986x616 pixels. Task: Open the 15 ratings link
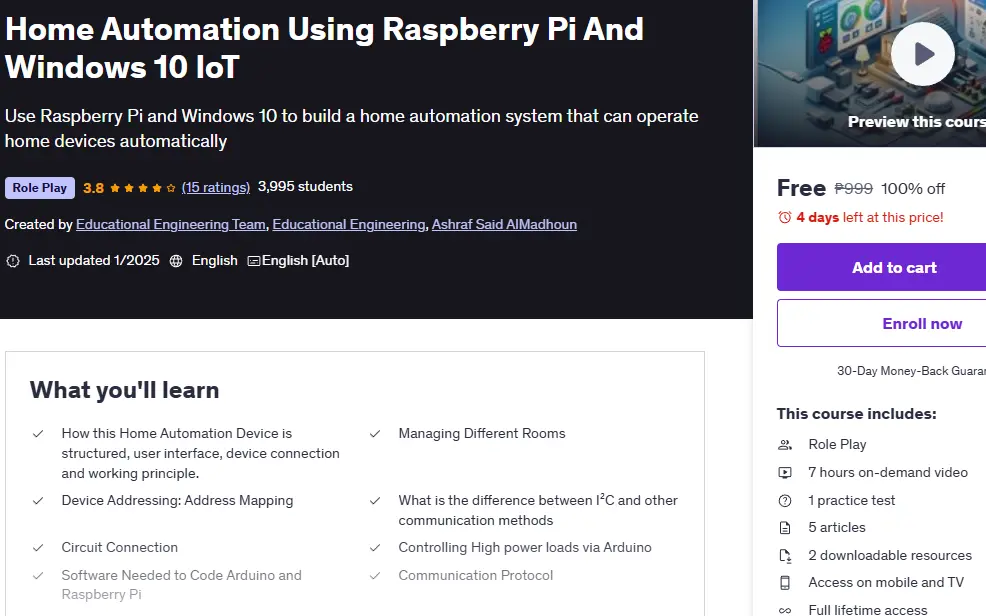pos(216,187)
